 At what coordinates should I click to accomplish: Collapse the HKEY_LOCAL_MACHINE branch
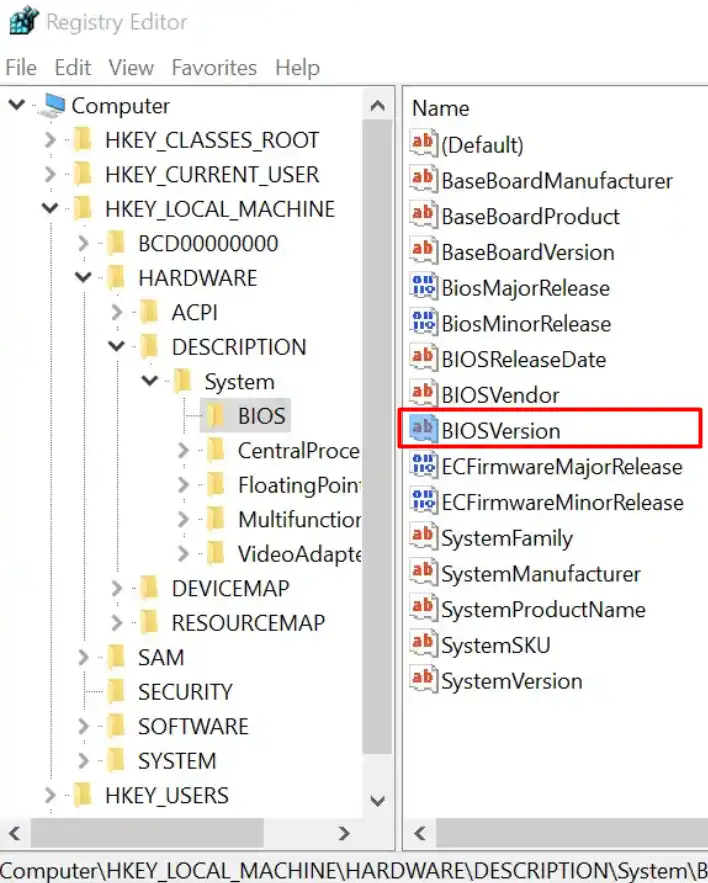coord(50,209)
